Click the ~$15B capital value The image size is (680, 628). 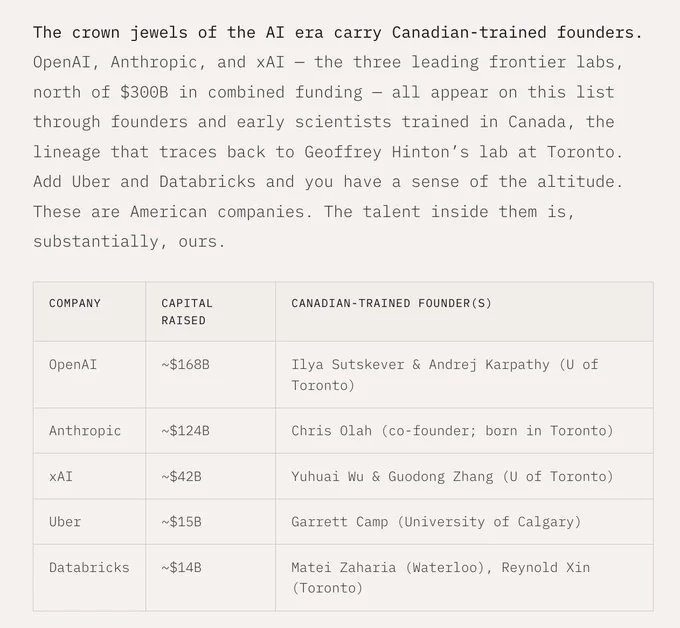pos(181,522)
